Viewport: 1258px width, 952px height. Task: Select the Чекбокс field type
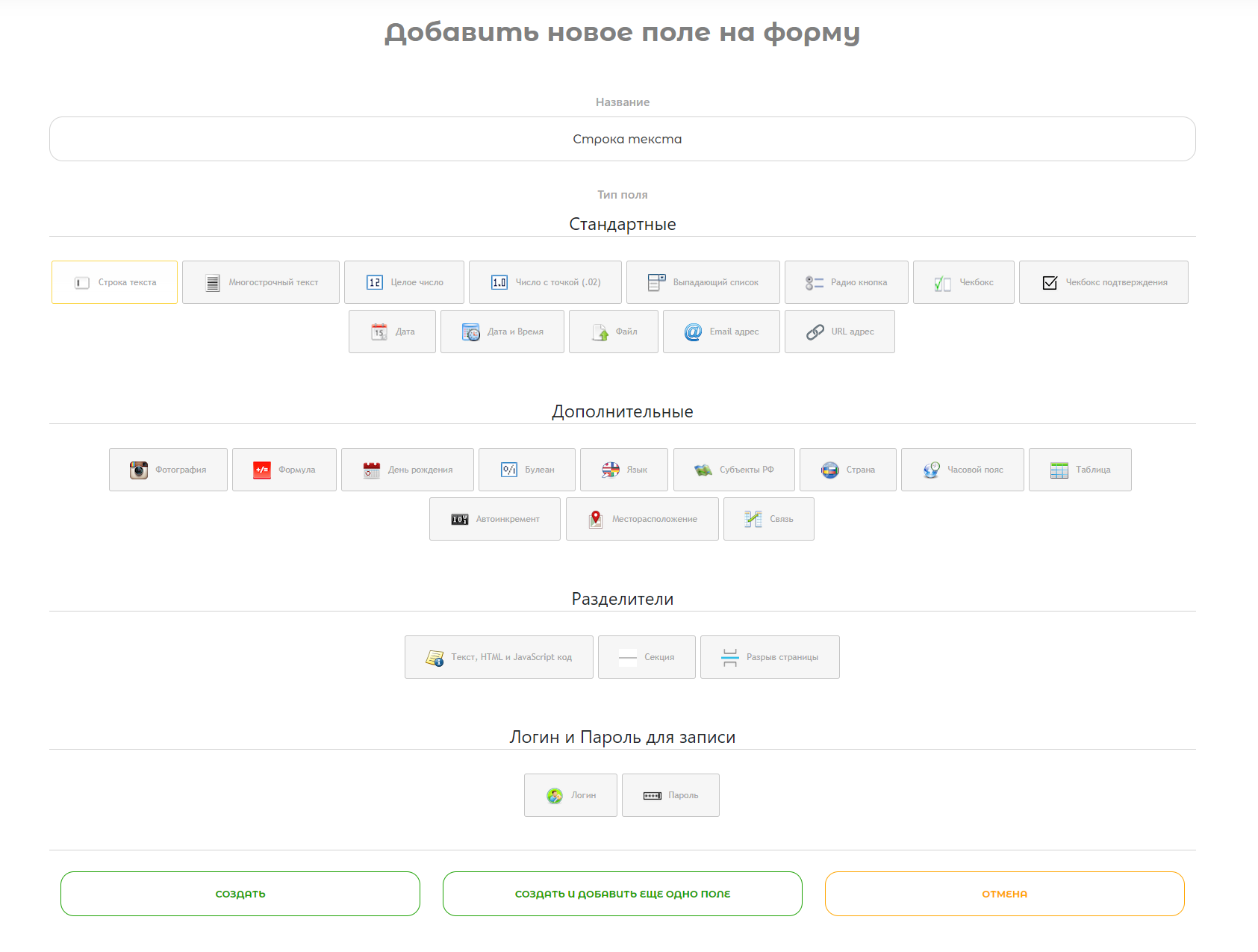pyautogui.click(x=963, y=282)
